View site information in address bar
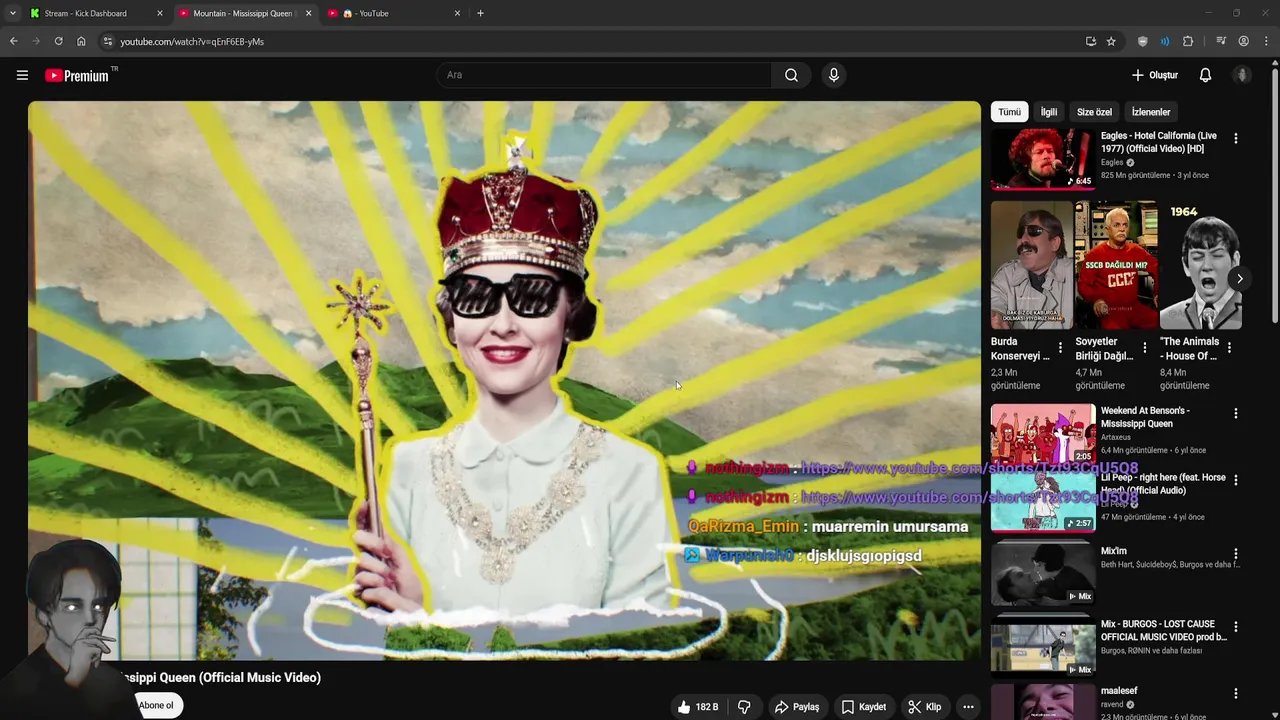Viewport: 1280px width, 720px height. pos(108,41)
